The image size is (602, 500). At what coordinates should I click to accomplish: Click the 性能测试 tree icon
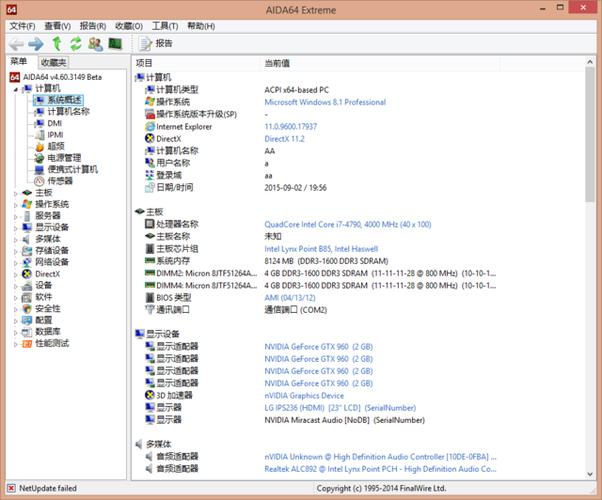[27, 344]
